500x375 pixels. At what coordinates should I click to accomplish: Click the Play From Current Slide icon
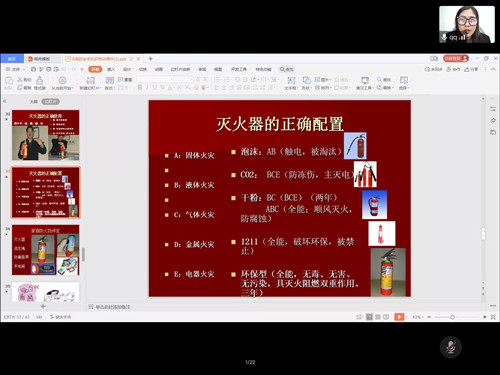point(62,80)
